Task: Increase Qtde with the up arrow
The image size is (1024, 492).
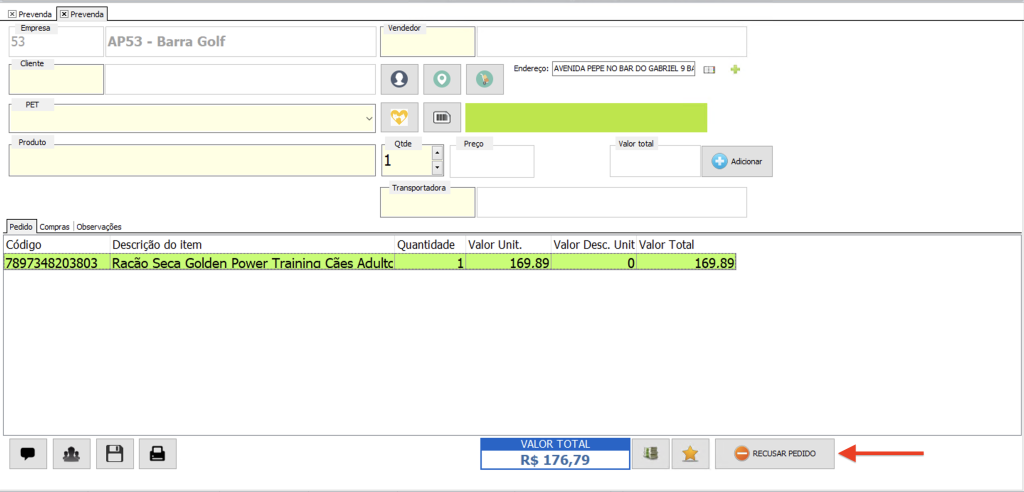Action: 437,152
